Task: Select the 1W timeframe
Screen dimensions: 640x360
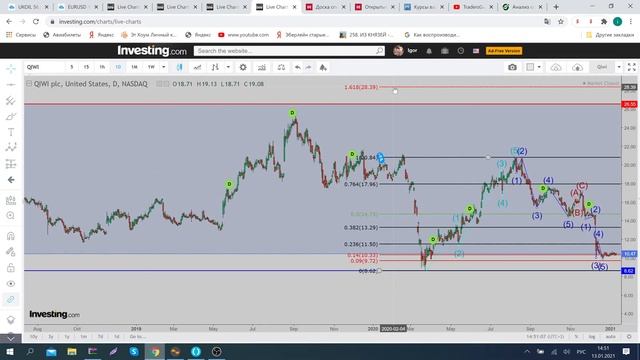Action: (151, 67)
